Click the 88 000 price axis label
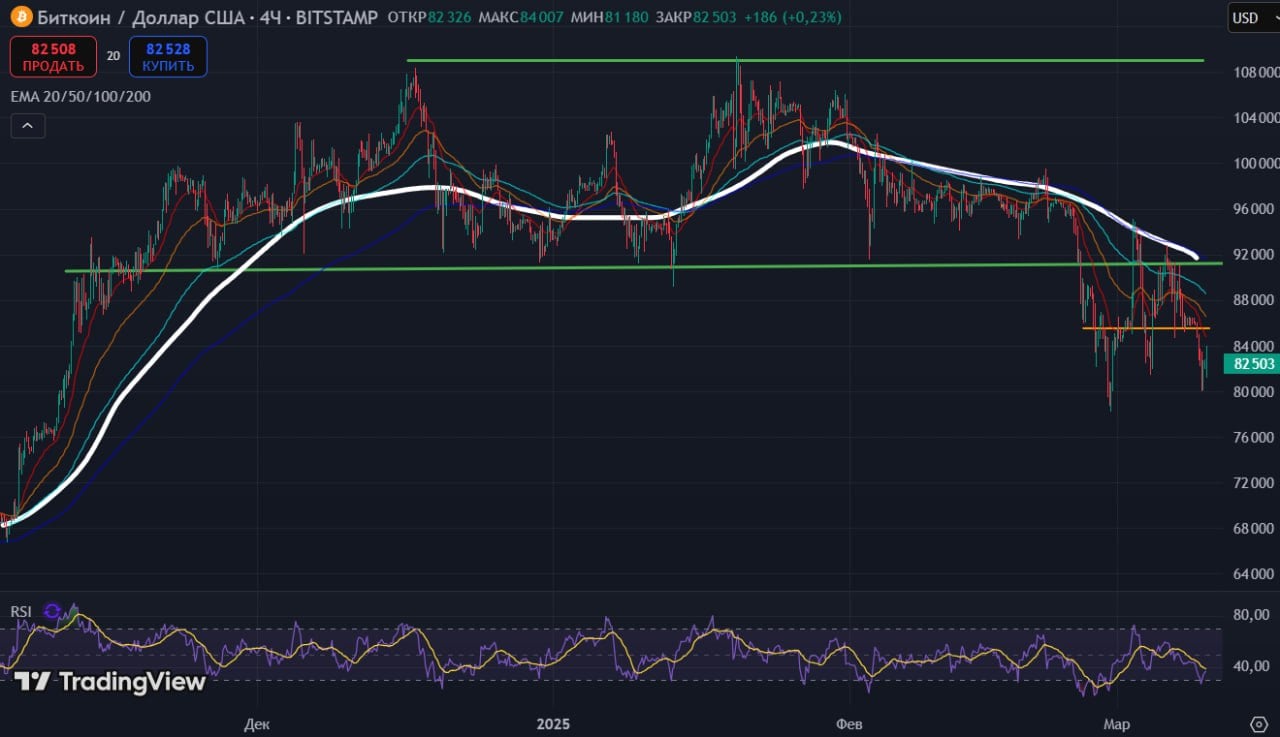Image resolution: width=1280 pixels, height=737 pixels. [x=1256, y=300]
